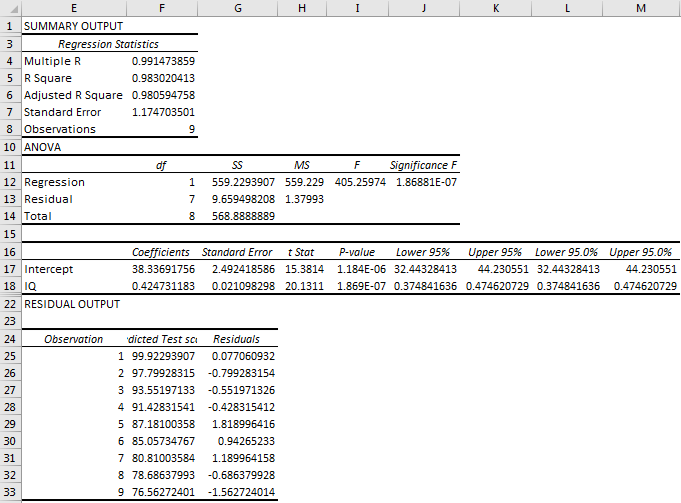Click the Regression Statistics heading cell
The image size is (681, 503).
[x=109, y=44]
